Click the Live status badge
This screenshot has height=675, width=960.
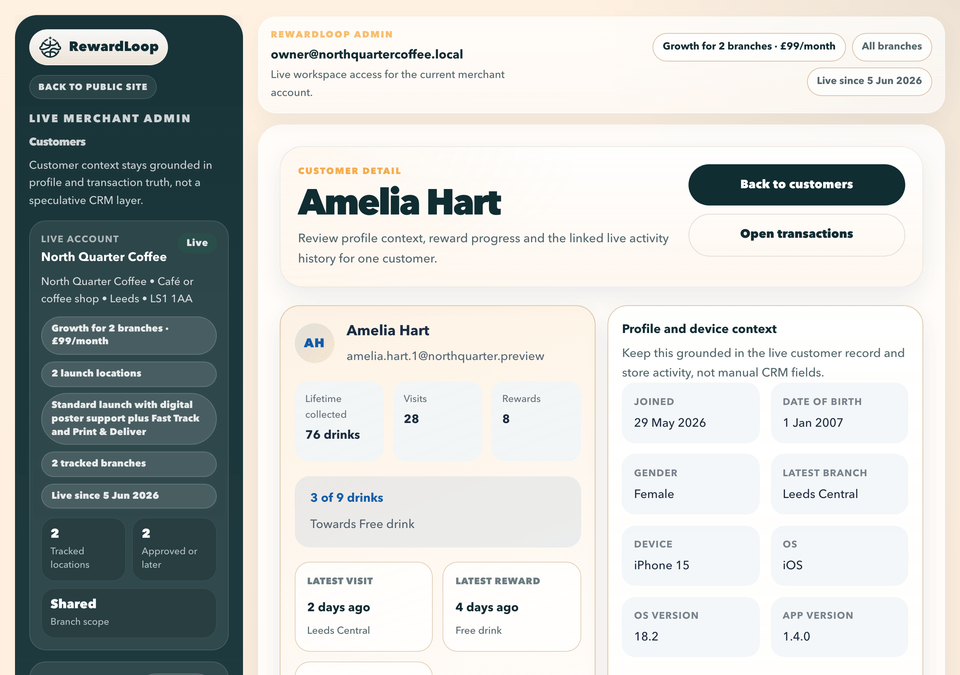[197, 243]
